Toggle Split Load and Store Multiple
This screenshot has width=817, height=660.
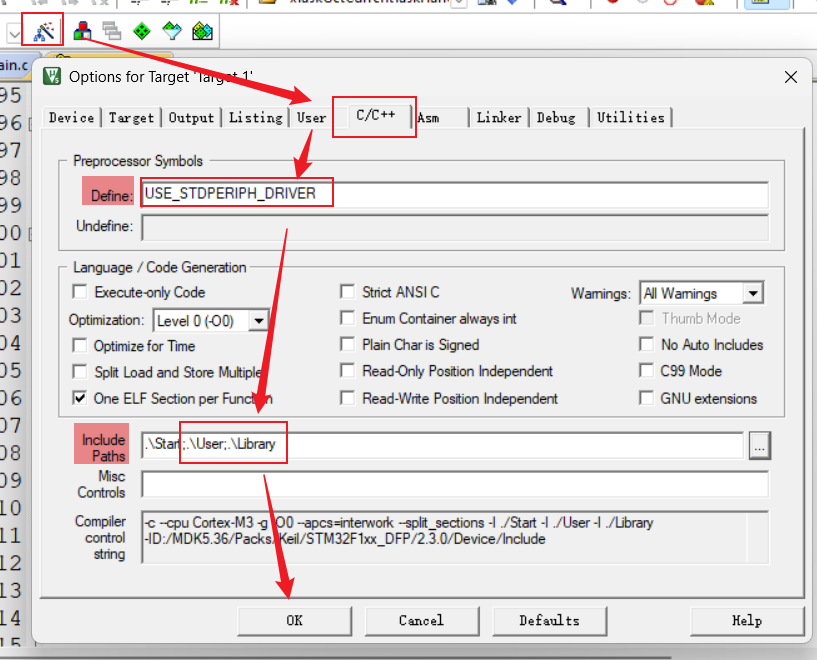[80, 372]
